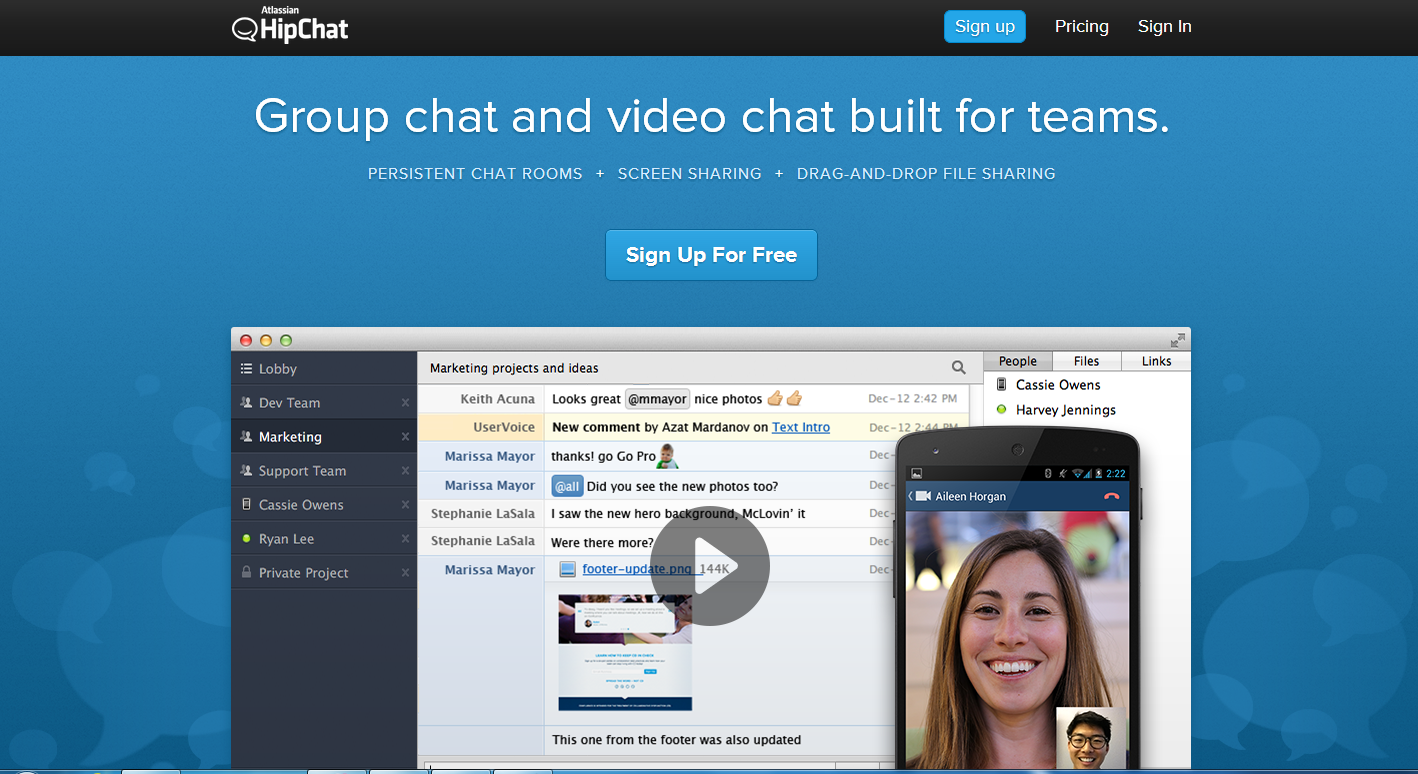
Task: Click the search magnifier in chat header
Action: pos(958,368)
